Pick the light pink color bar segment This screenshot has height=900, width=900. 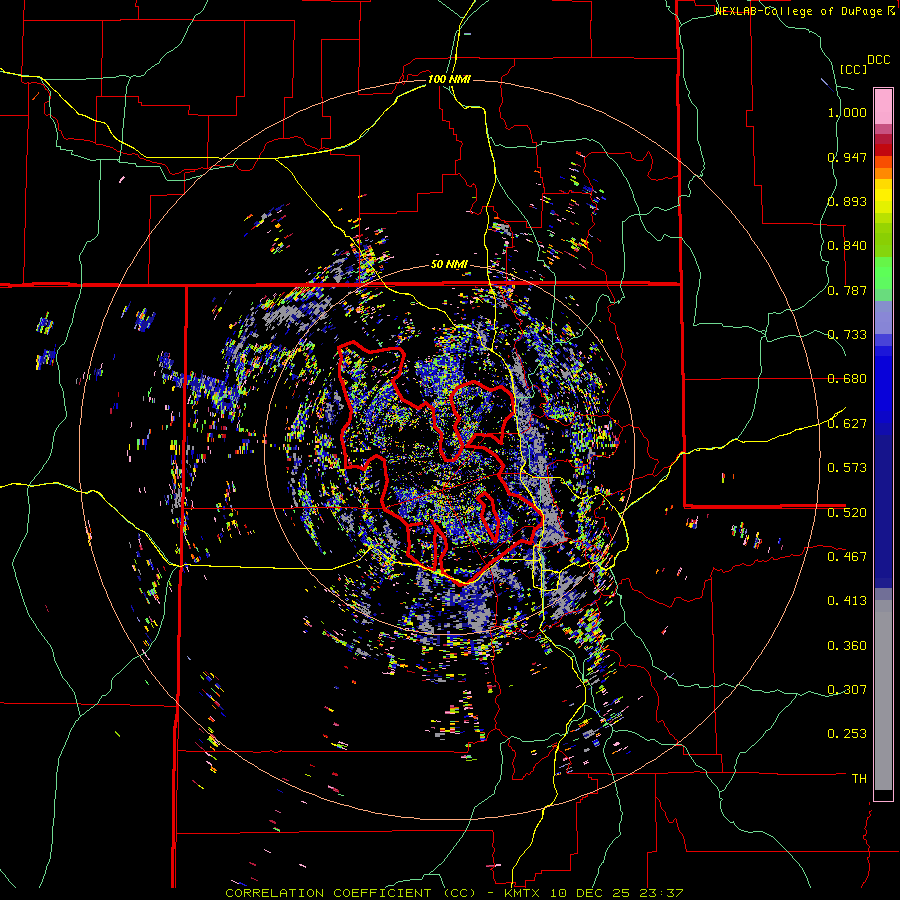coord(883,107)
